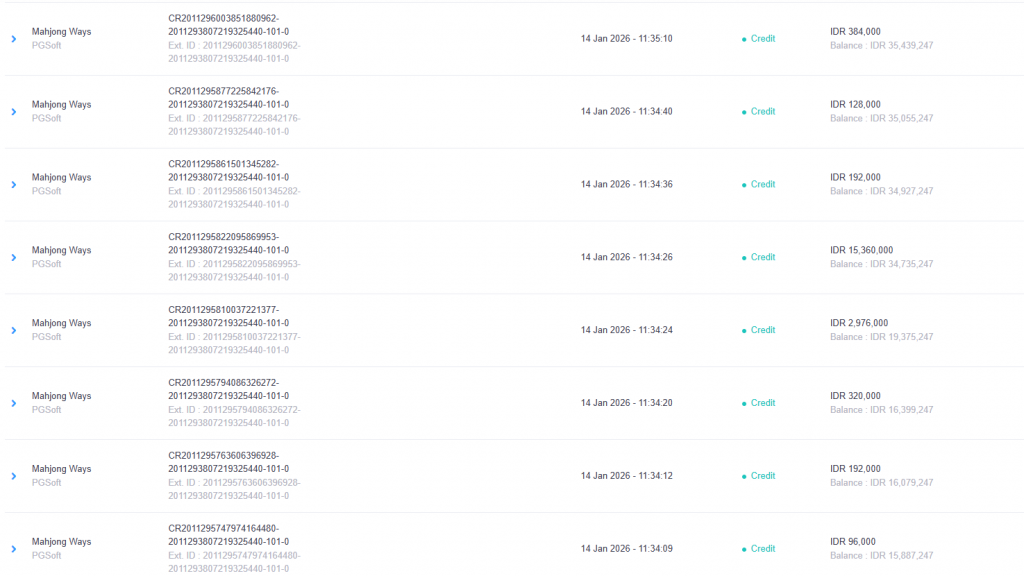Screen dimensions: 1024x576
Task: Select transaction ID CR2011296003851880962
Action: (228, 25)
